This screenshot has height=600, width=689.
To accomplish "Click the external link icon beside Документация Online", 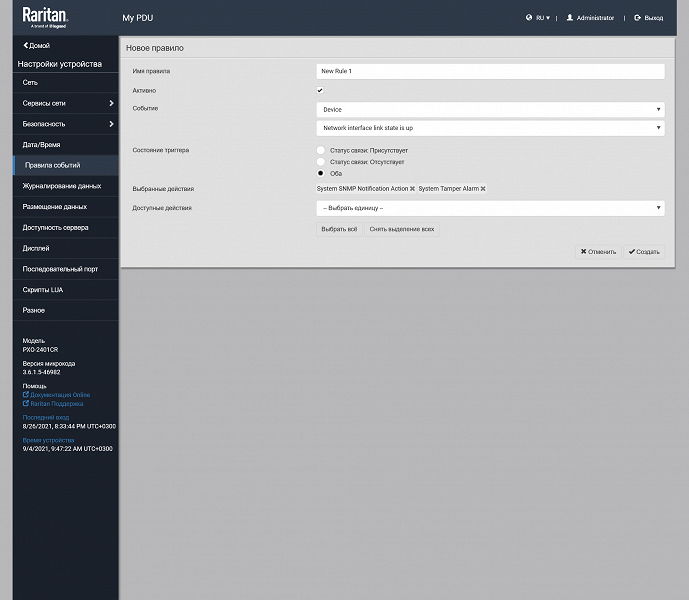I will coord(25,394).
